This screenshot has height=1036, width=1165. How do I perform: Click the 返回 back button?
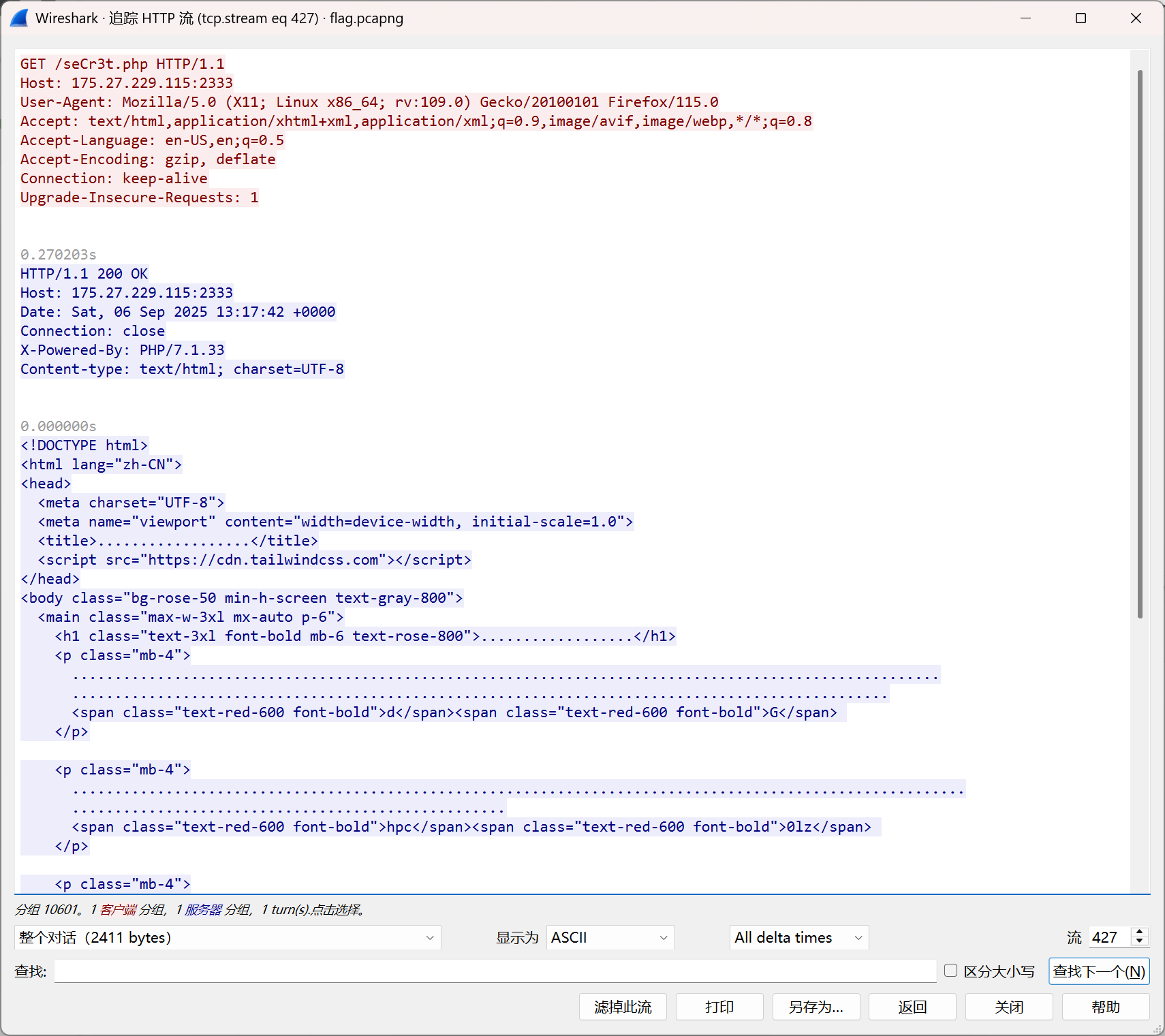coord(912,1007)
